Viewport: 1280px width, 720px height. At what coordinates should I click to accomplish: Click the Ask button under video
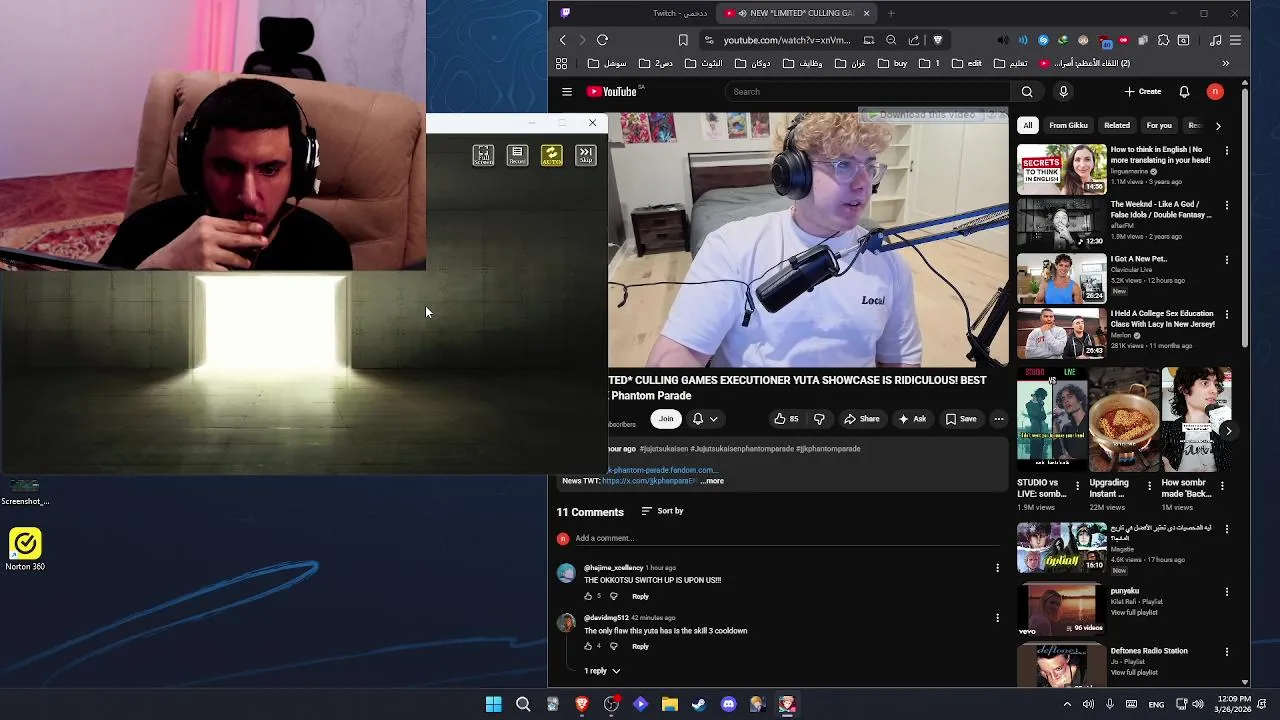coord(912,419)
